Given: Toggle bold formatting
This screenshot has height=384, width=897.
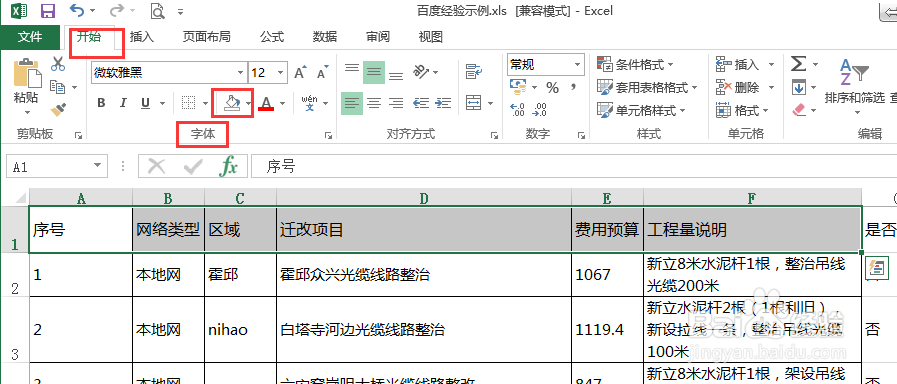Looking at the screenshot, I should click(x=101, y=103).
